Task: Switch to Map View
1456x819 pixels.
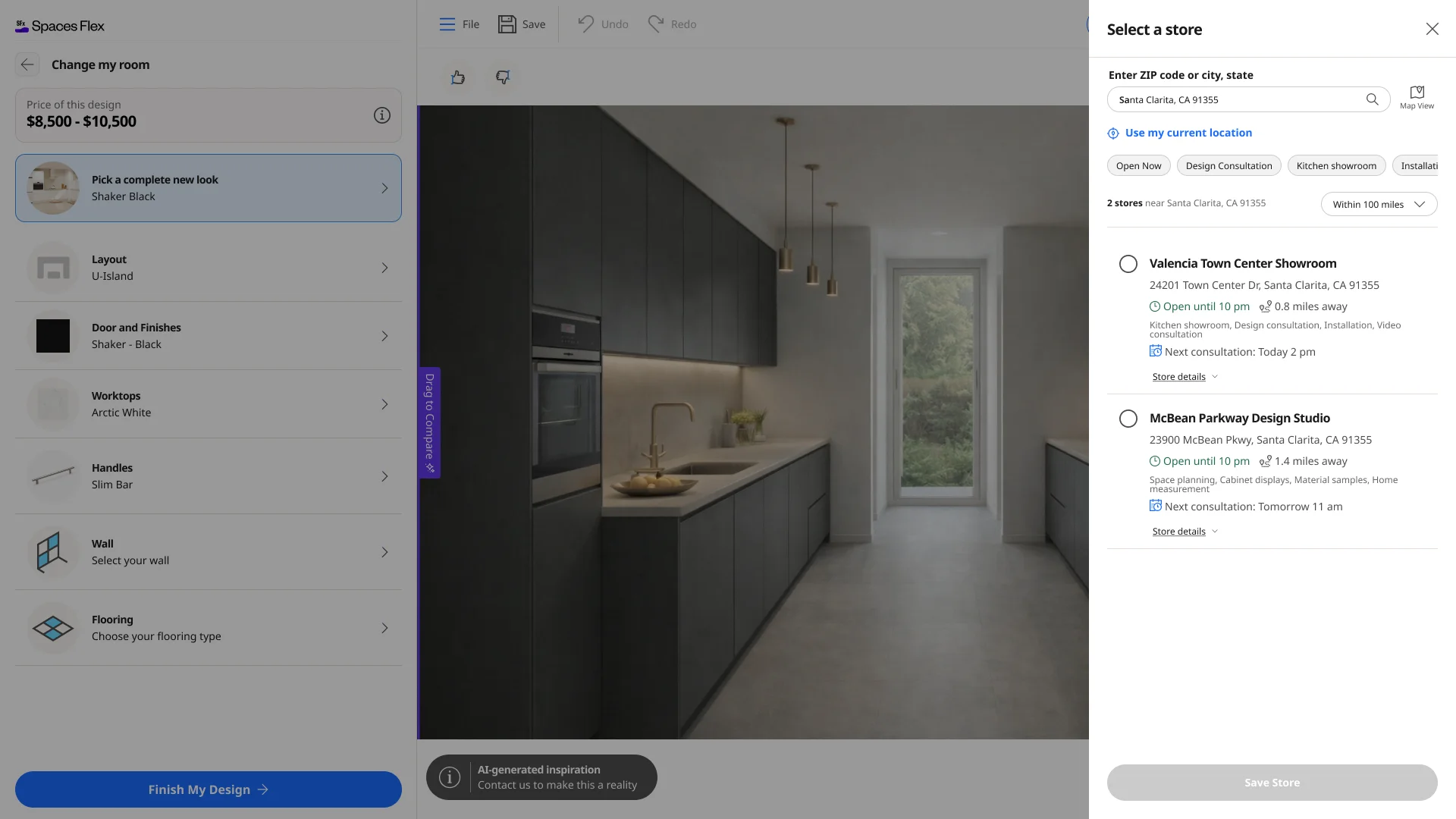Action: [x=1417, y=98]
